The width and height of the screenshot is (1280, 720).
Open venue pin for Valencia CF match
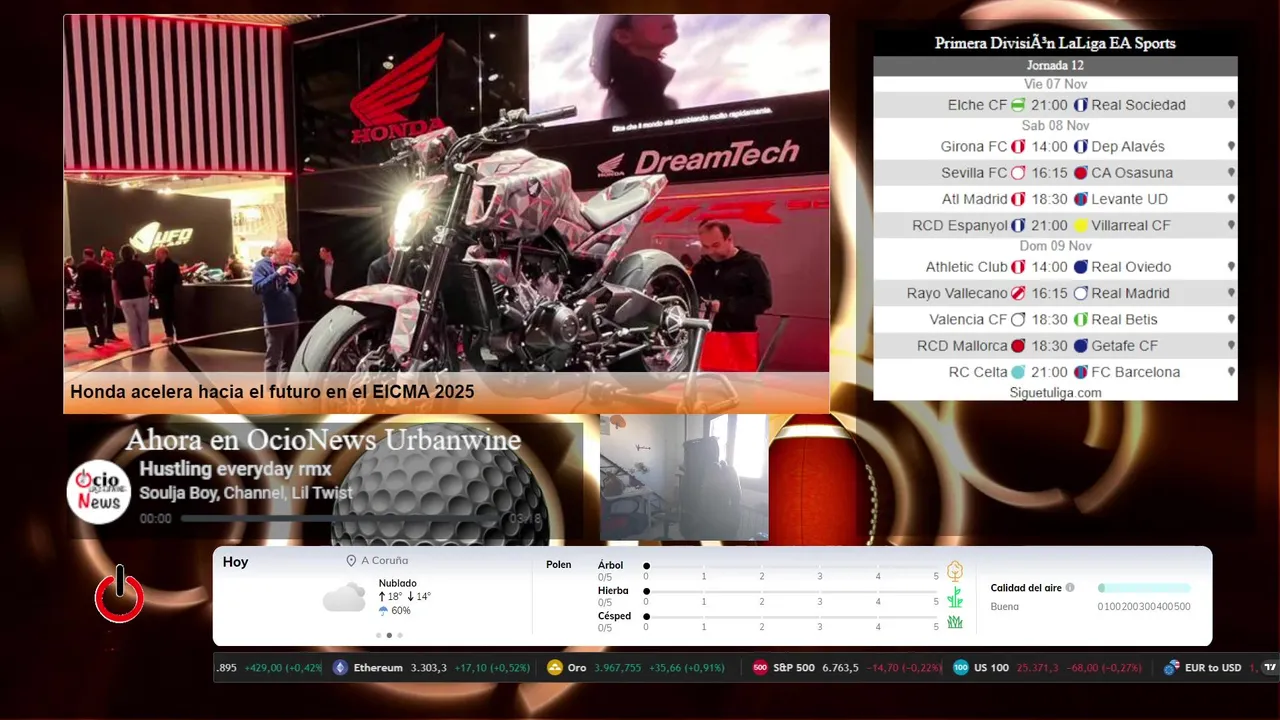tap(1231, 320)
